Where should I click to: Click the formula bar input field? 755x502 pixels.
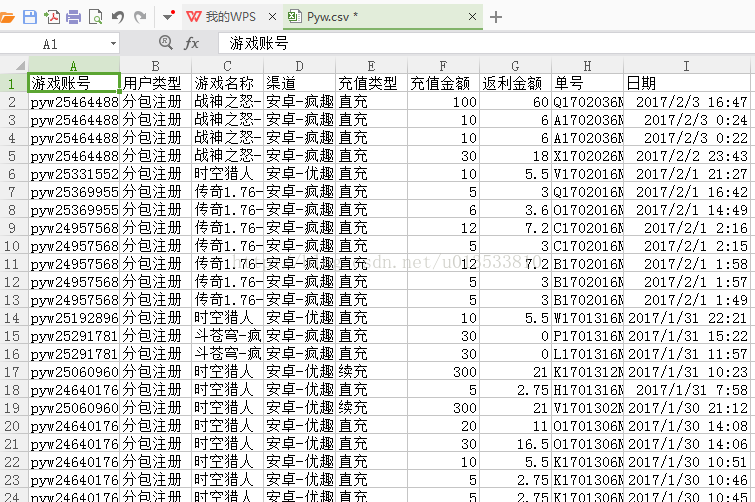[480, 43]
